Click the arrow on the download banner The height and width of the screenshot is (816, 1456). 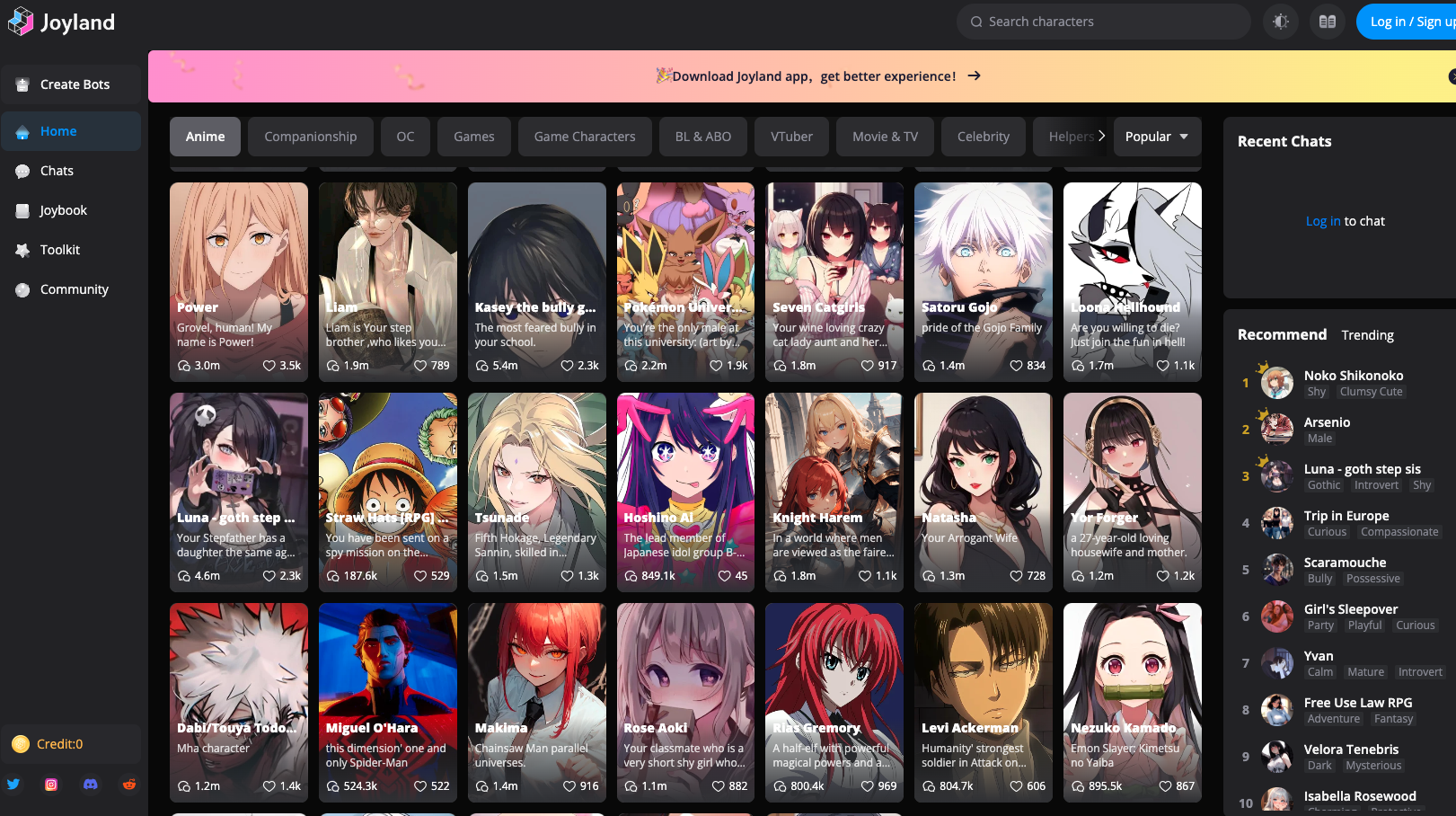pos(974,76)
